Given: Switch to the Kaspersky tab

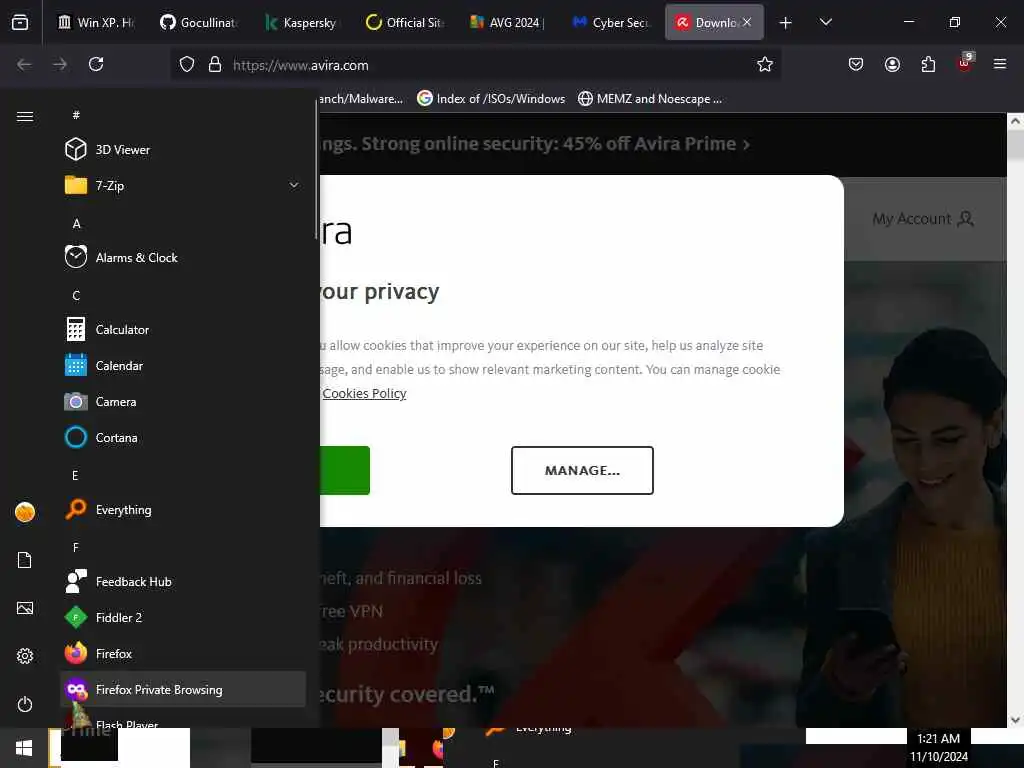Looking at the screenshot, I should pos(301,22).
